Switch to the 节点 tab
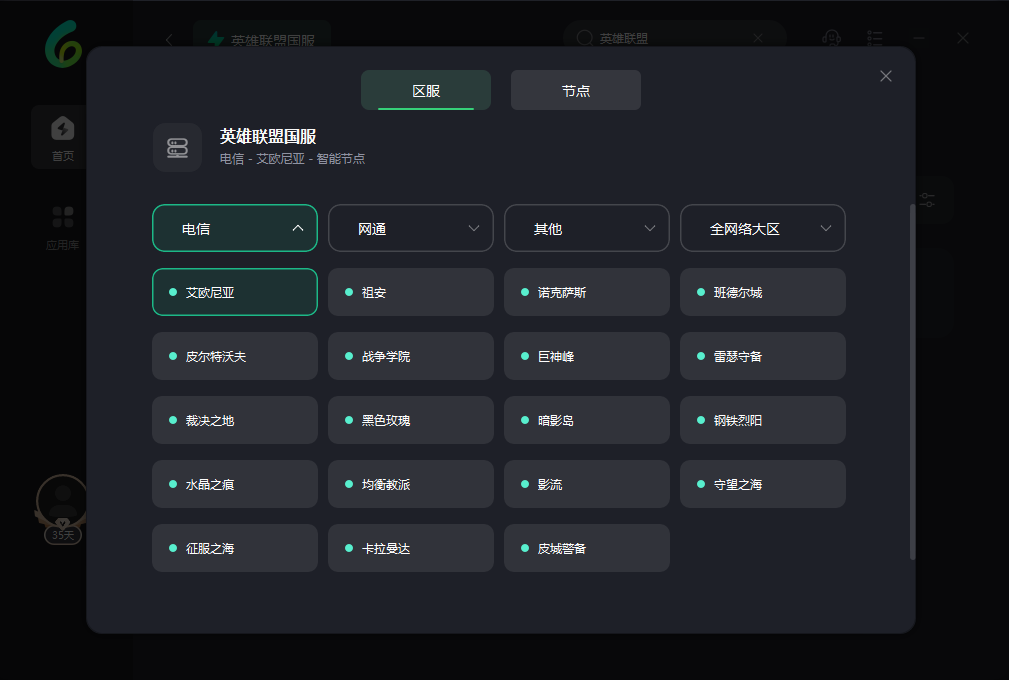 pyautogui.click(x=576, y=90)
